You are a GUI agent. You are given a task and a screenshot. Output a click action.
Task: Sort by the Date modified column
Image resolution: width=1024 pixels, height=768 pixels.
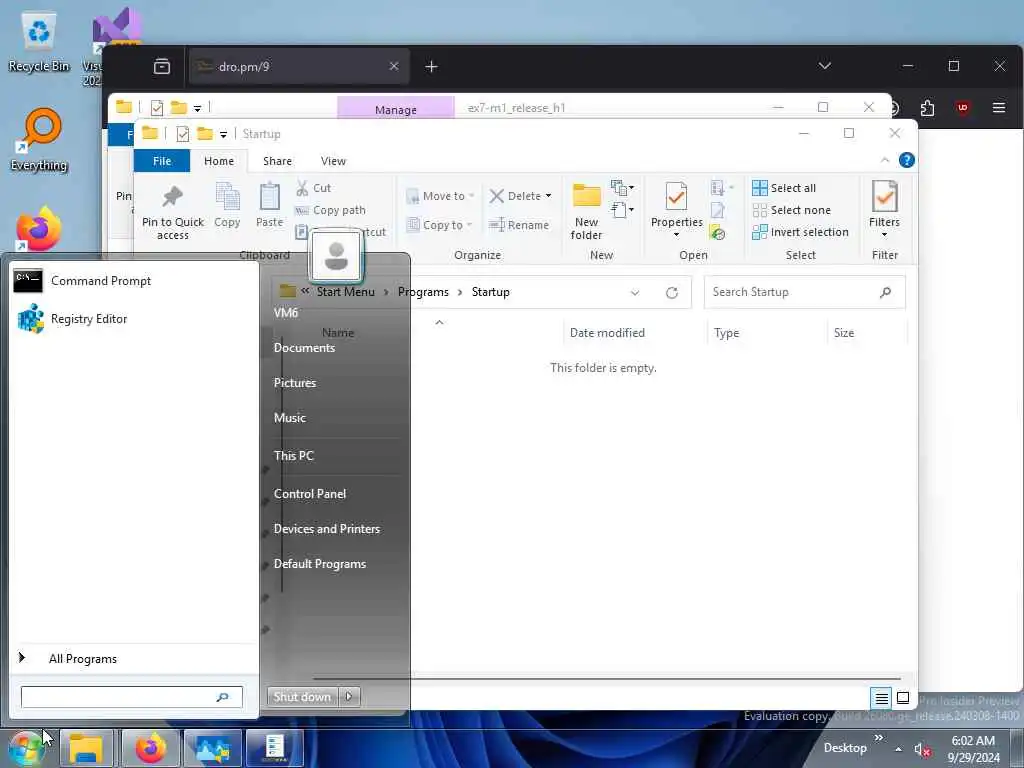[607, 332]
